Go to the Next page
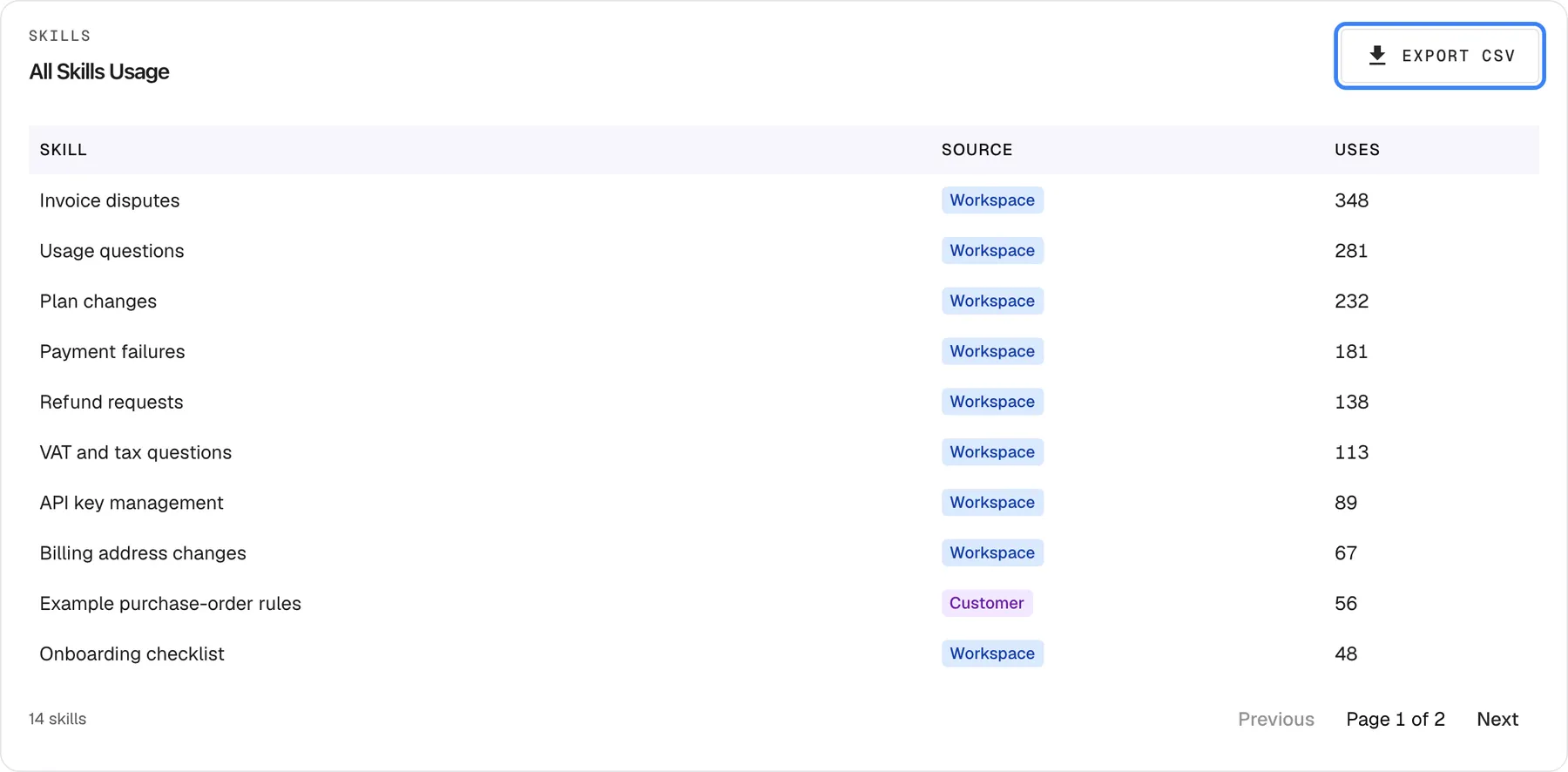This screenshot has height=772, width=1568. (x=1497, y=719)
